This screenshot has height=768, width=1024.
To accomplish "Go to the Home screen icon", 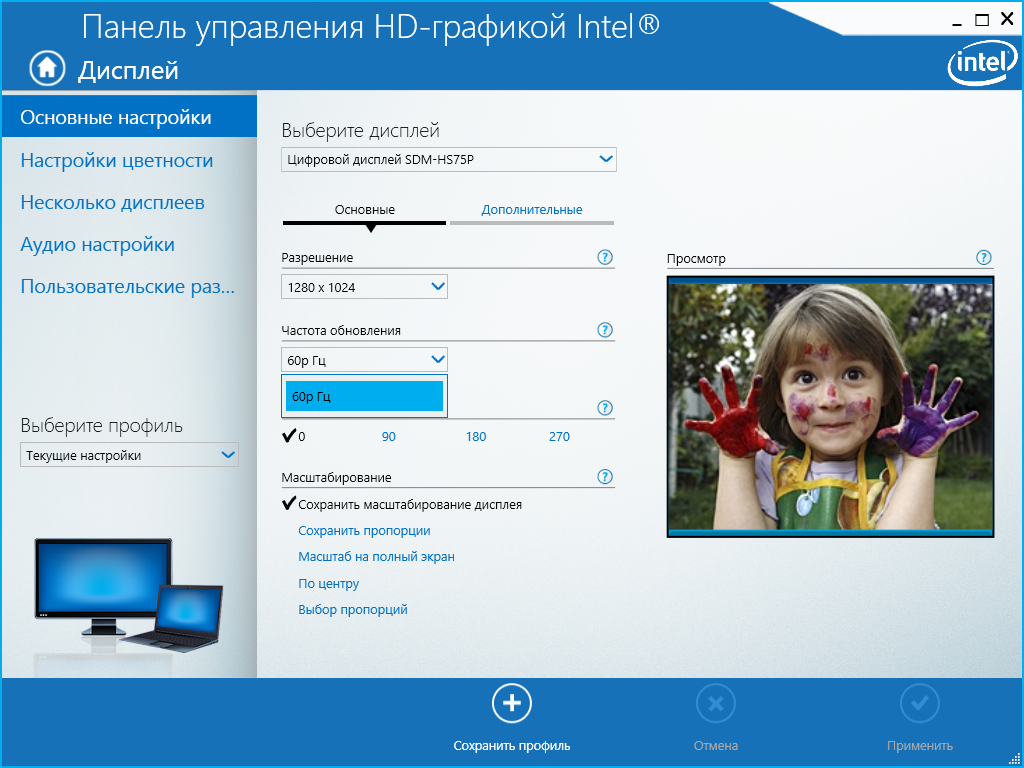I will point(47,69).
